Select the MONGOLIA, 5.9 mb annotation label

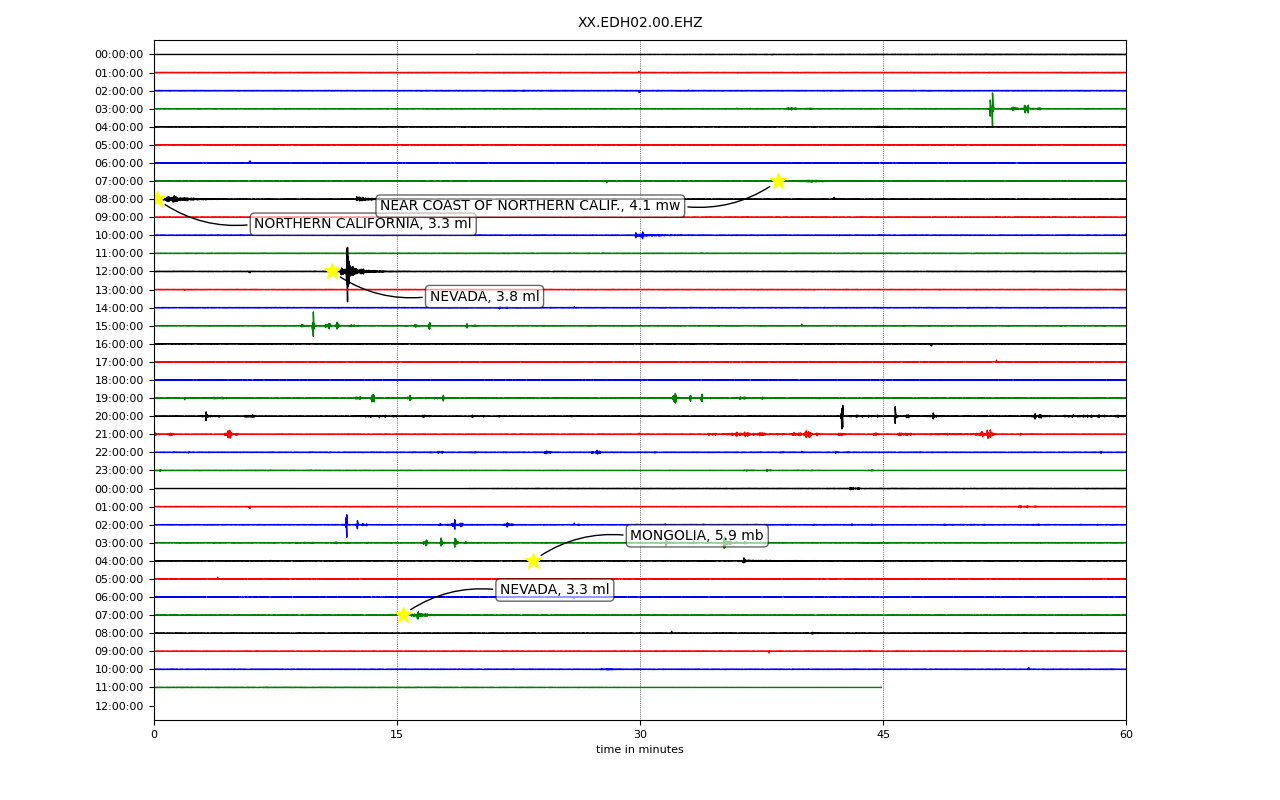click(697, 536)
